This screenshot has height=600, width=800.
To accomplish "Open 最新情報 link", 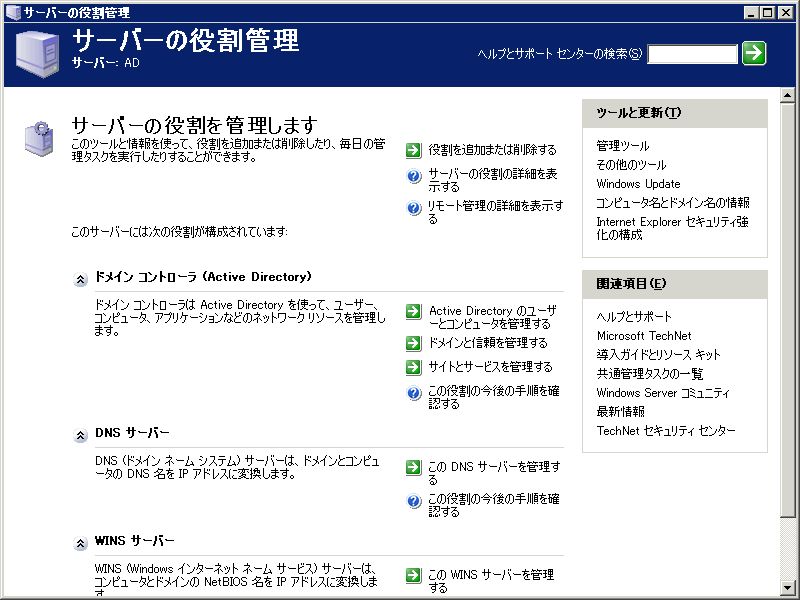I will click(620, 411).
